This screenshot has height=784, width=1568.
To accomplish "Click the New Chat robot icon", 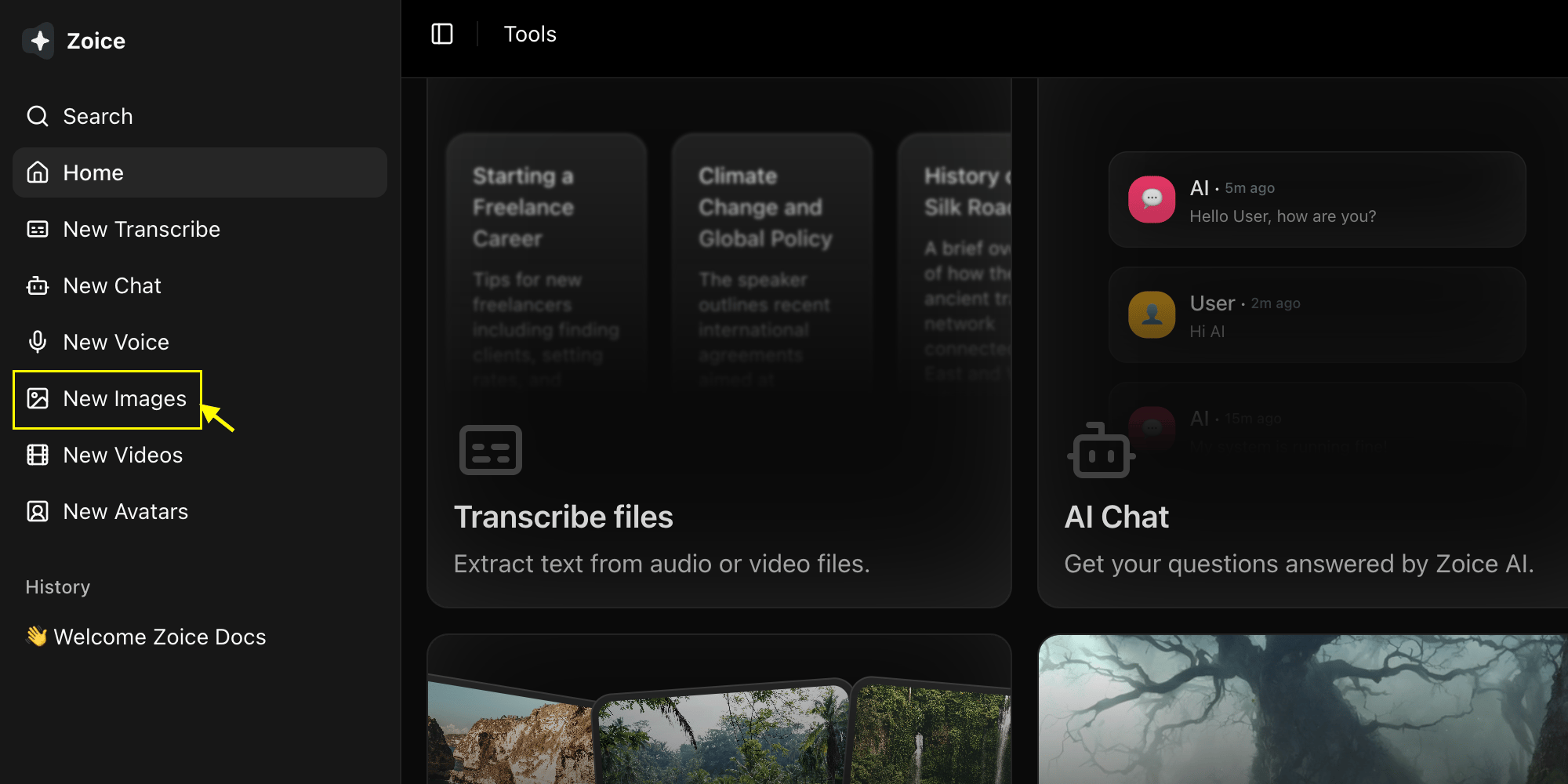I will (x=38, y=285).
